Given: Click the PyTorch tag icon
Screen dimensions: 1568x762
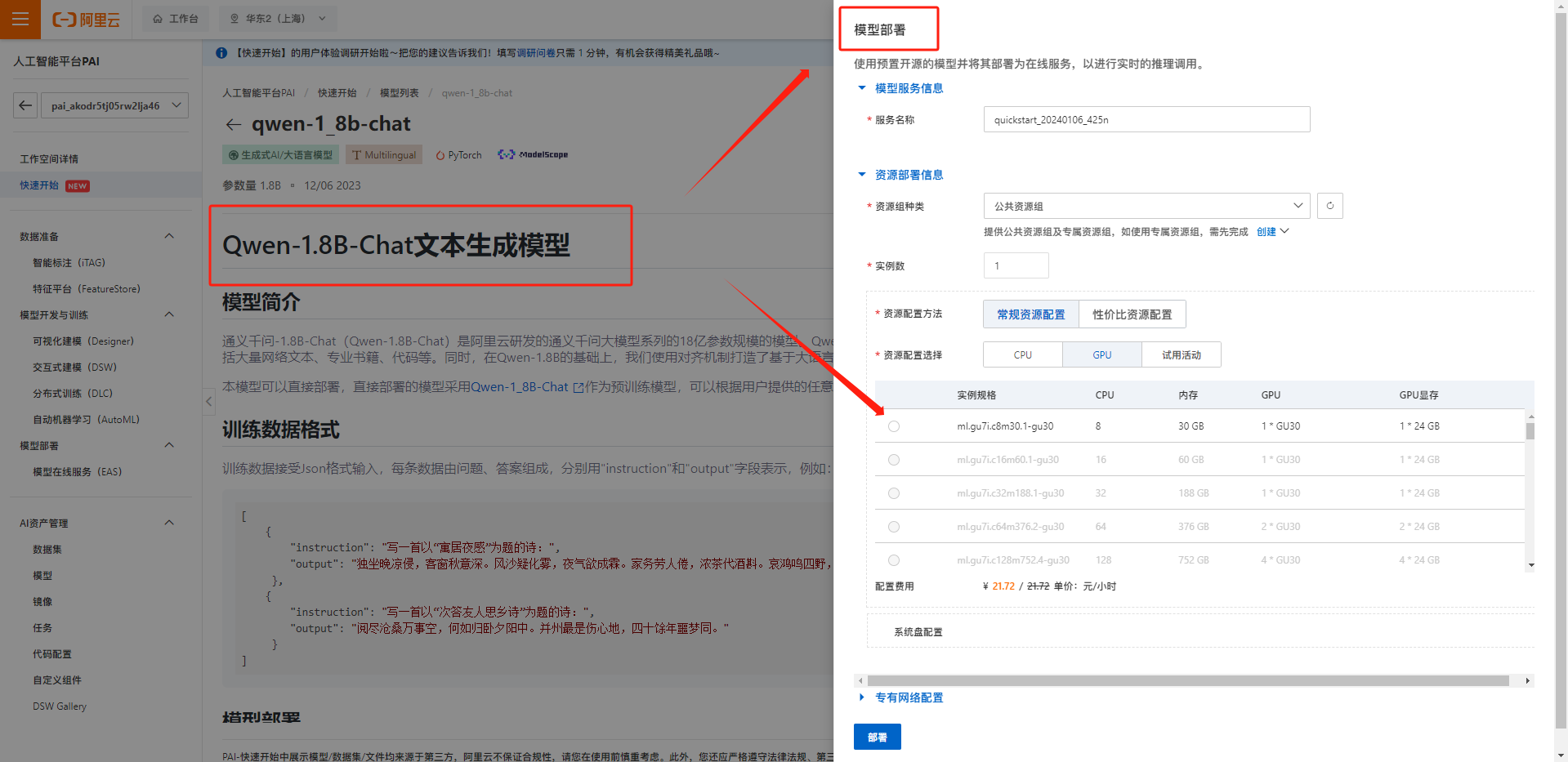Looking at the screenshot, I should click(440, 155).
